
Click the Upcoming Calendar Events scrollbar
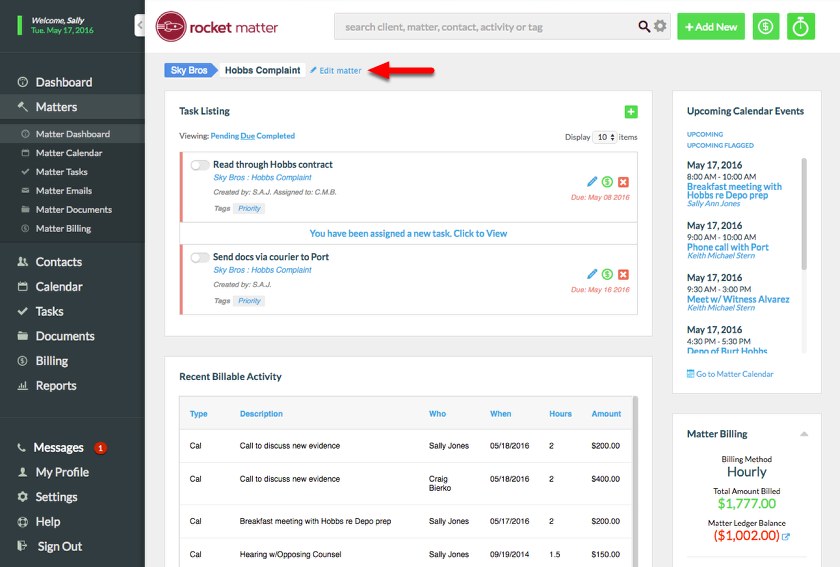(x=804, y=214)
